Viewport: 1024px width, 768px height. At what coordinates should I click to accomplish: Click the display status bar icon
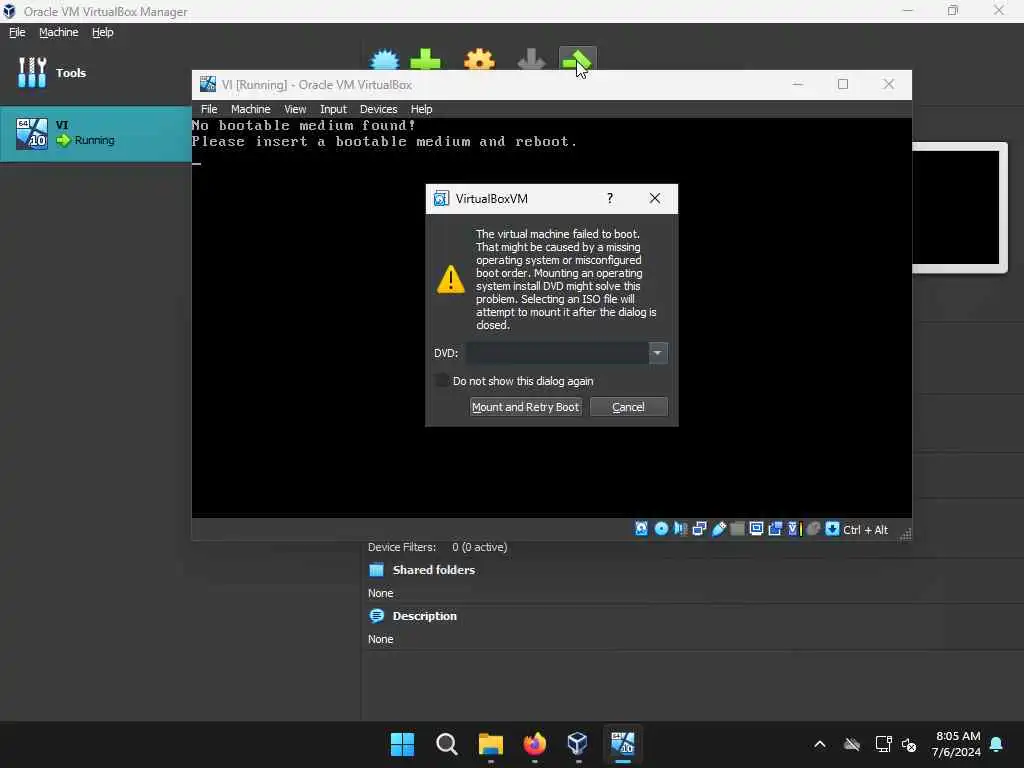pyautogui.click(x=756, y=529)
